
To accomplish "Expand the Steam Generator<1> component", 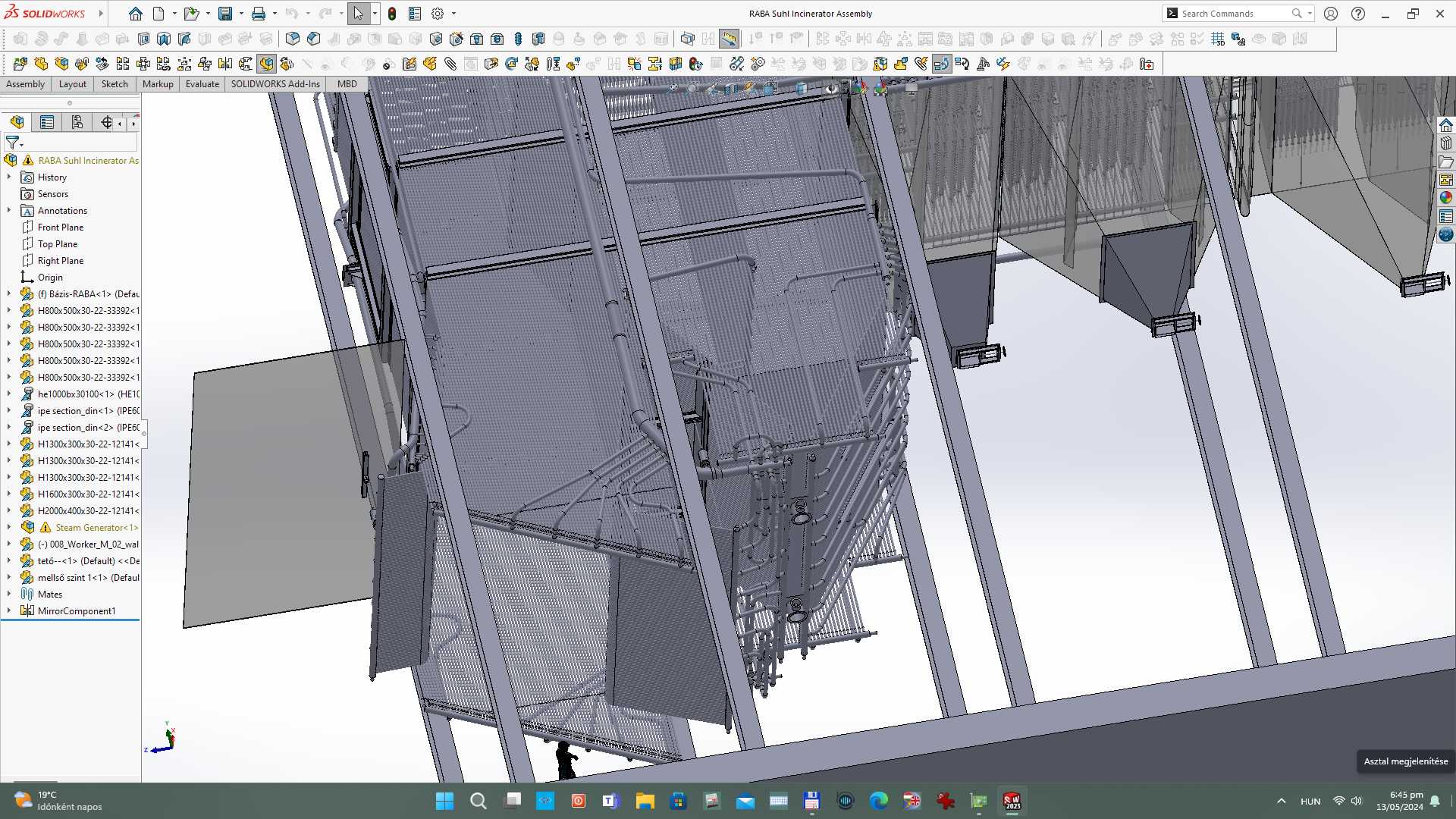I will tap(9, 527).
